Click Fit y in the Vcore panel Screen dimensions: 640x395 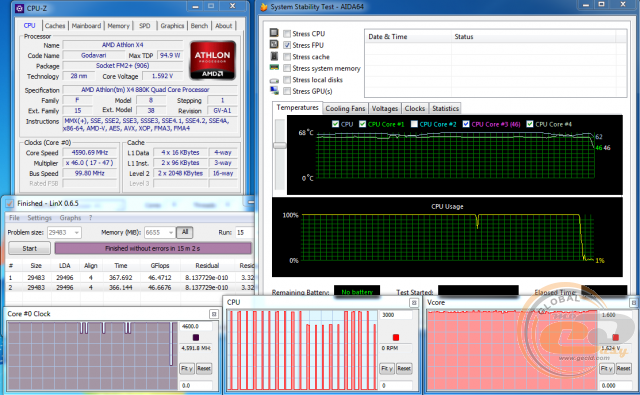607,368
